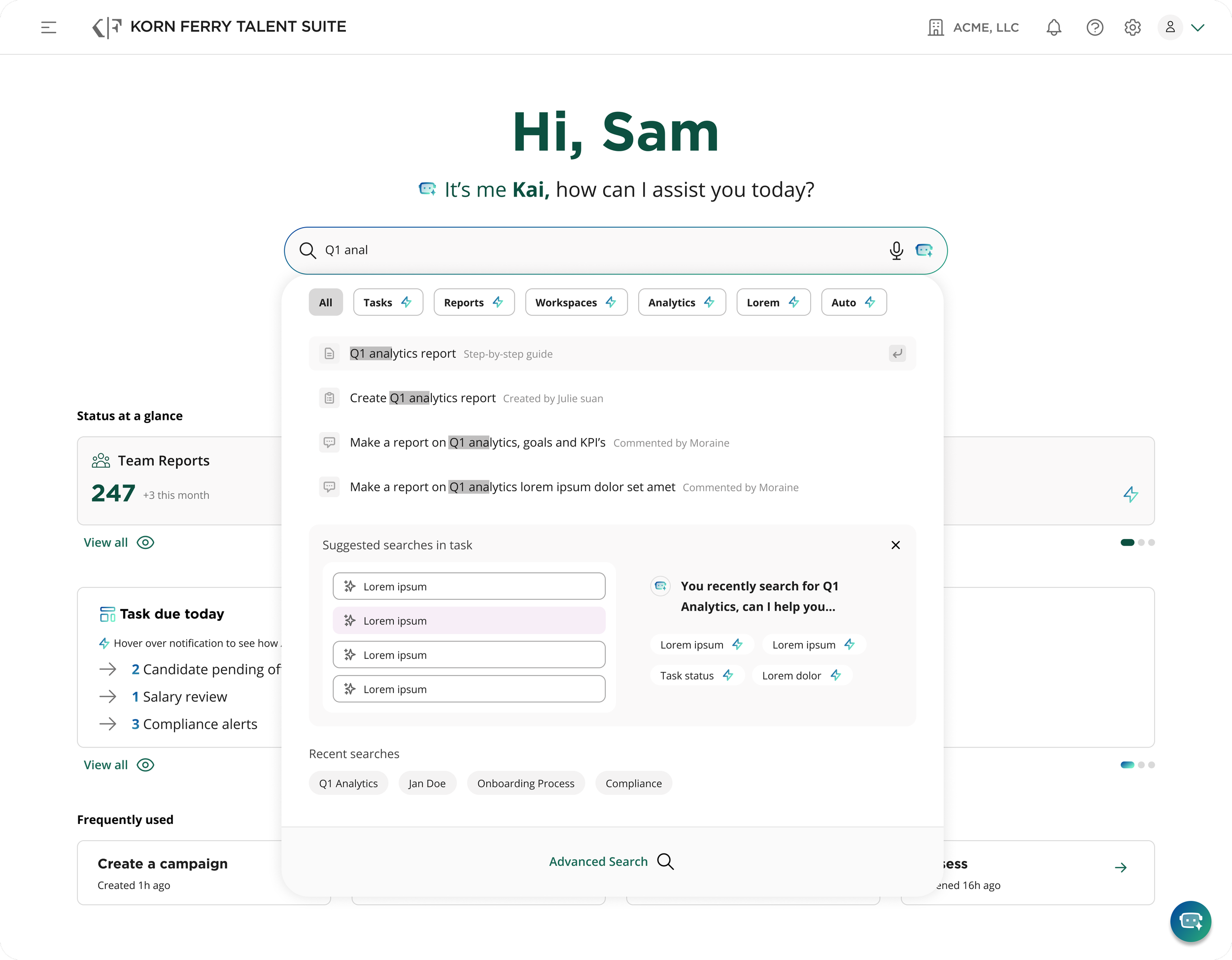Open the help question mark icon
This screenshot has height=960, width=1232.
[x=1095, y=27]
